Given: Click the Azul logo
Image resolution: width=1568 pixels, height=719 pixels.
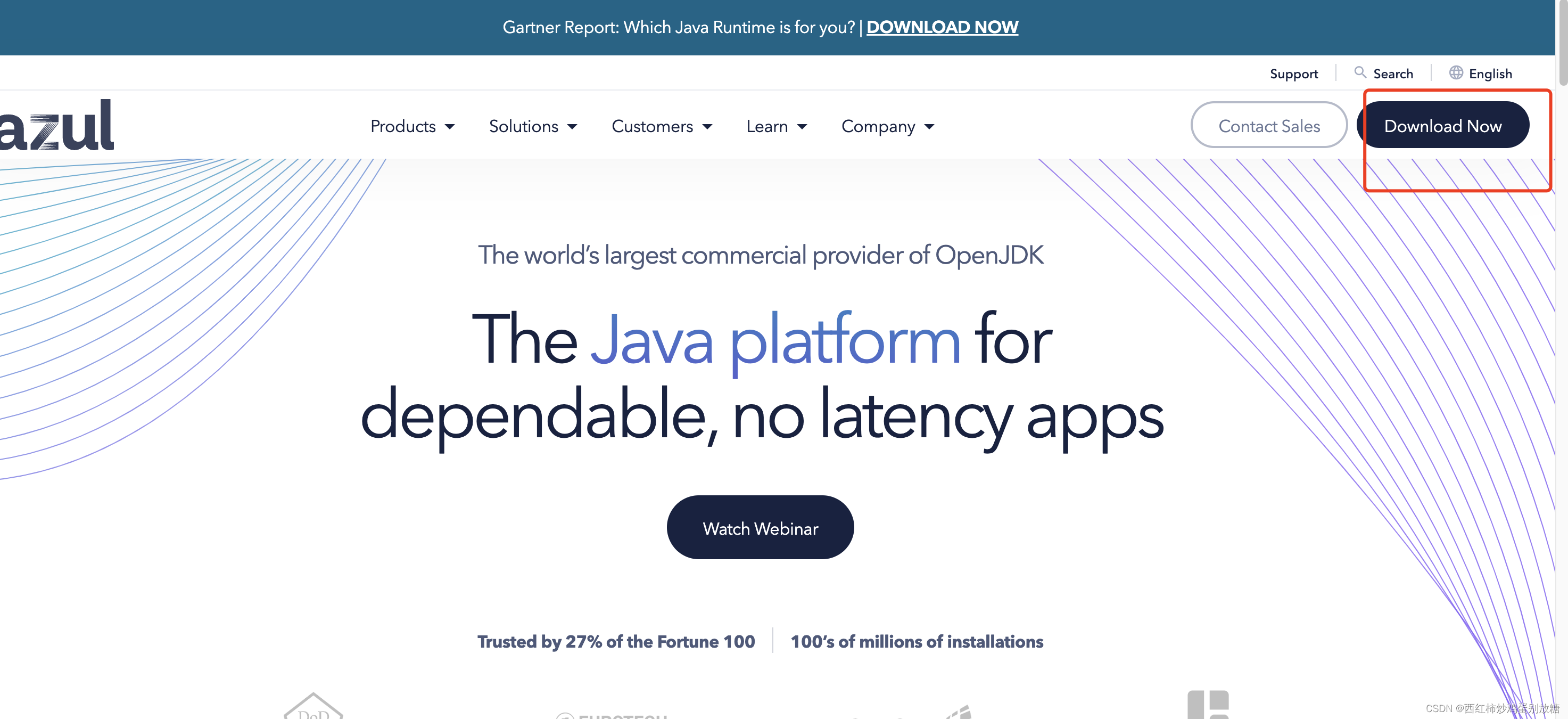Looking at the screenshot, I should [56, 125].
